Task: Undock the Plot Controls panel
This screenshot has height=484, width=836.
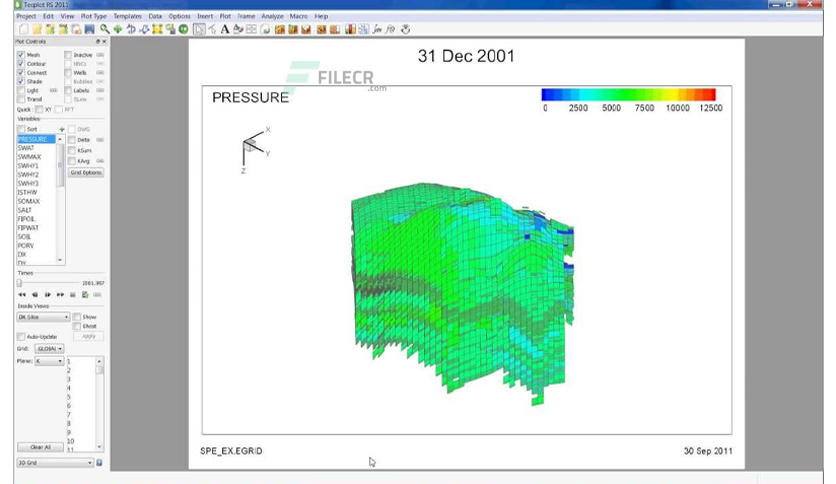Action: coord(98,42)
